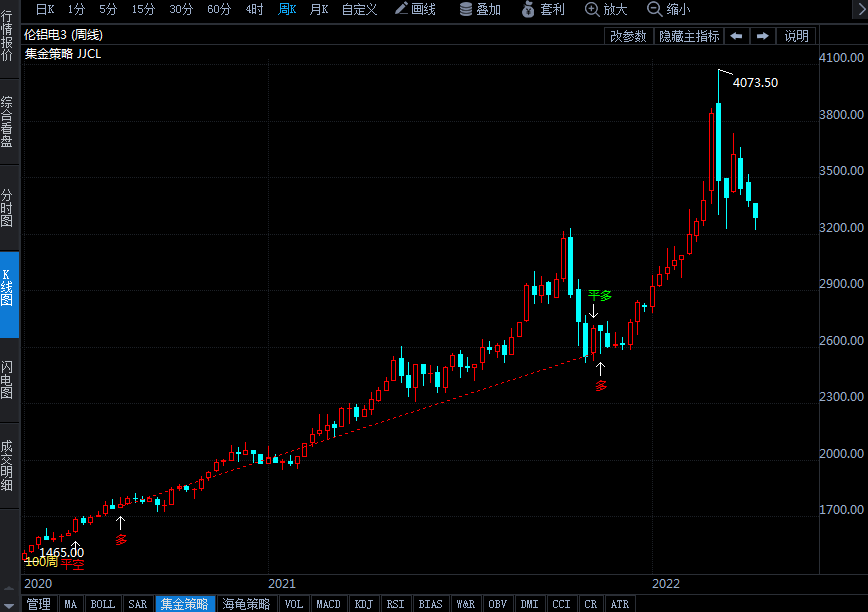Viewport: 868px width, 612px height.
Task: Select the MA indicator tab
Action: click(x=70, y=604)
